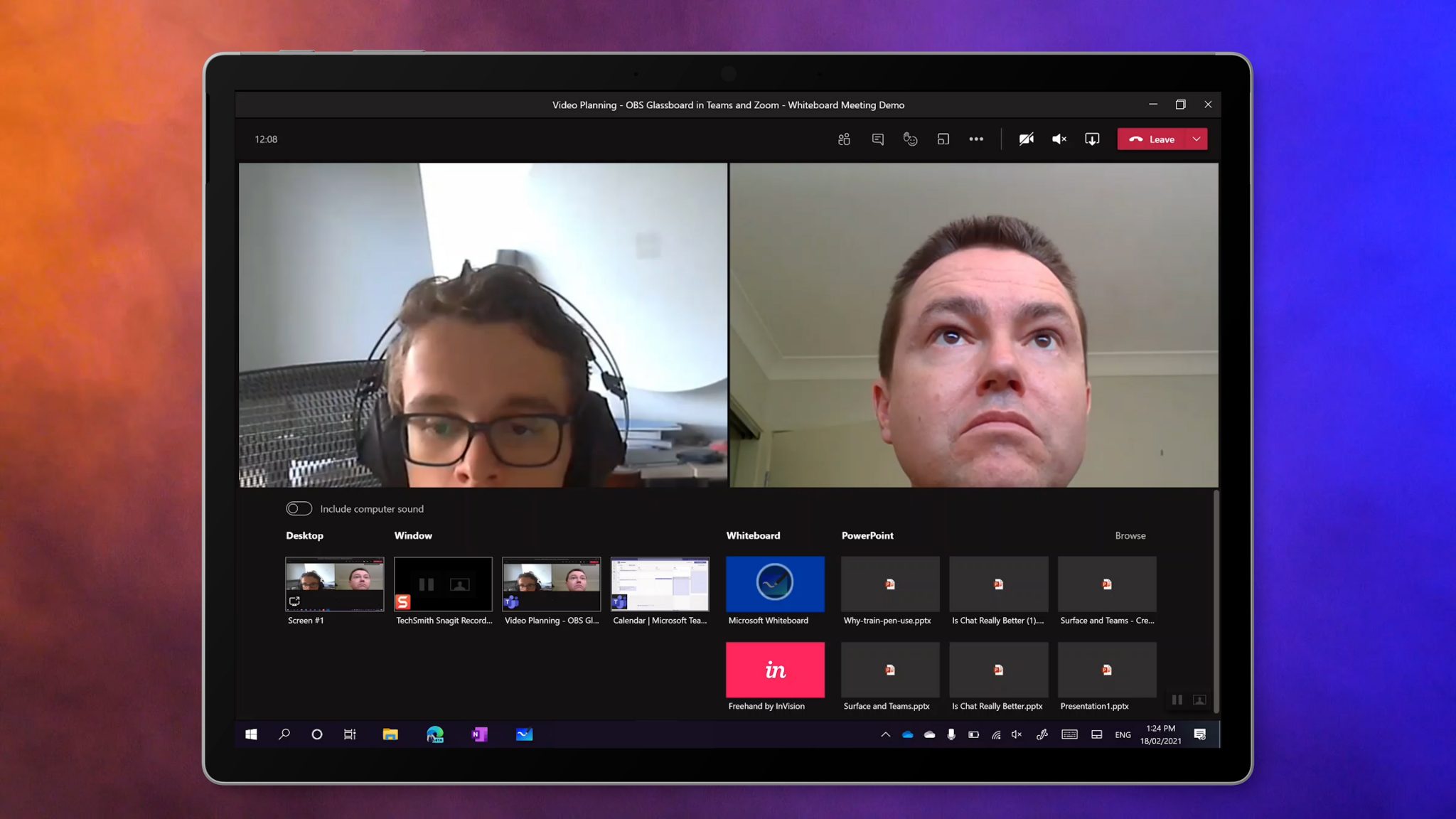The width and height of the screenshot is (1456, 819).
Task: Show hidden system tray icons
Action: (x=885, y=734)
